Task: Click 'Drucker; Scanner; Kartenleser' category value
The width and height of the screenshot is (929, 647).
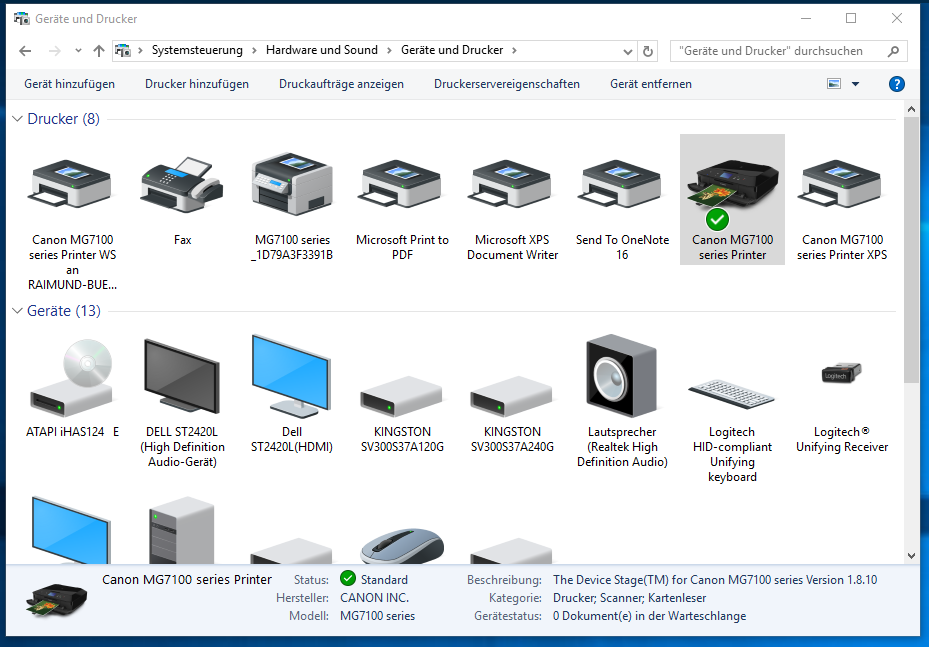Action: 629,598
